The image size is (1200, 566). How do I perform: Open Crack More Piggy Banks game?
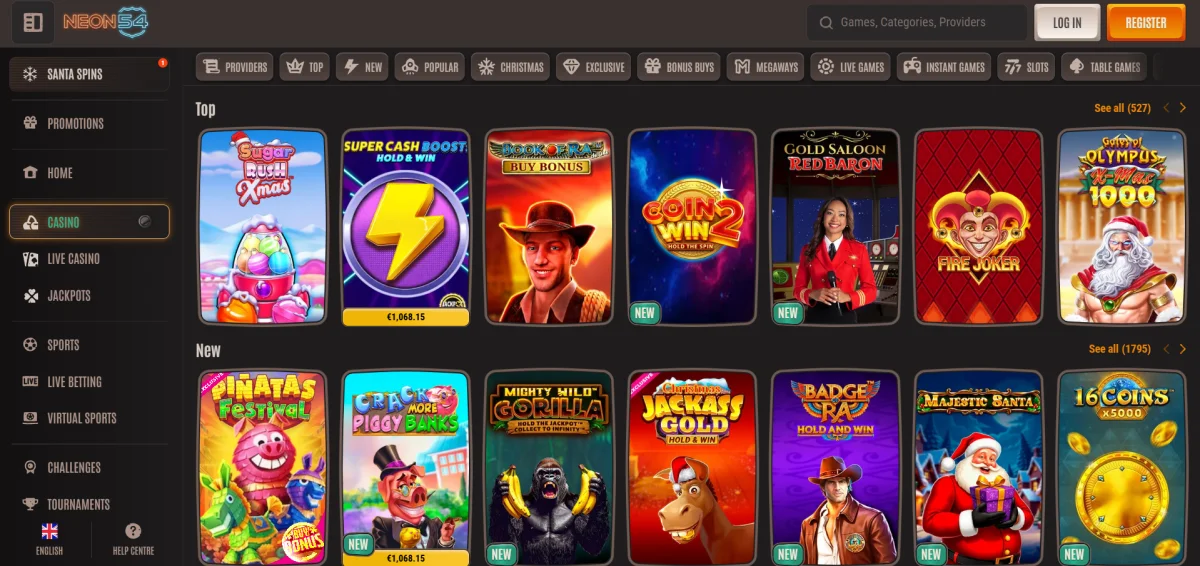pyautogui.click(x=406, y=468)
